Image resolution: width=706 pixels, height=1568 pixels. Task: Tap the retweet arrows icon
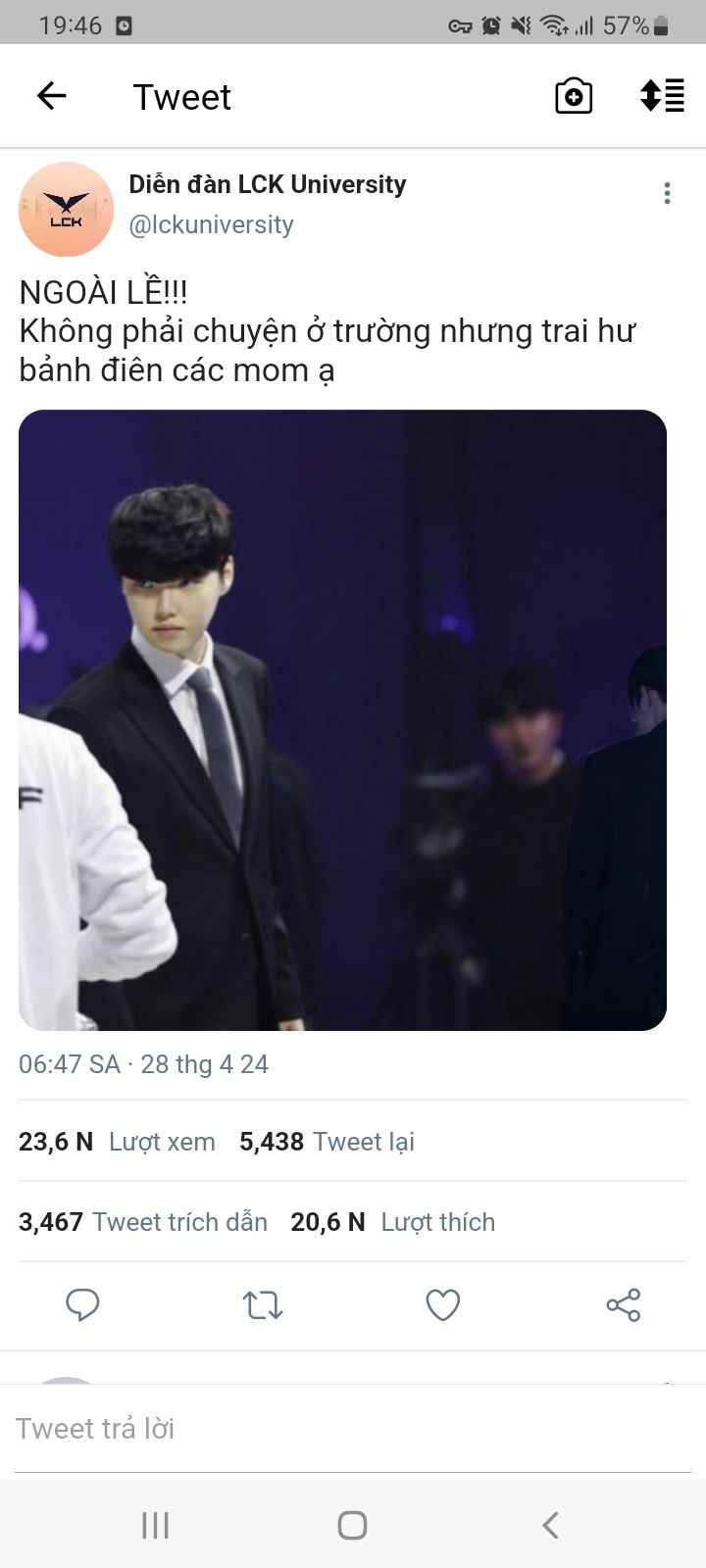263,1304
